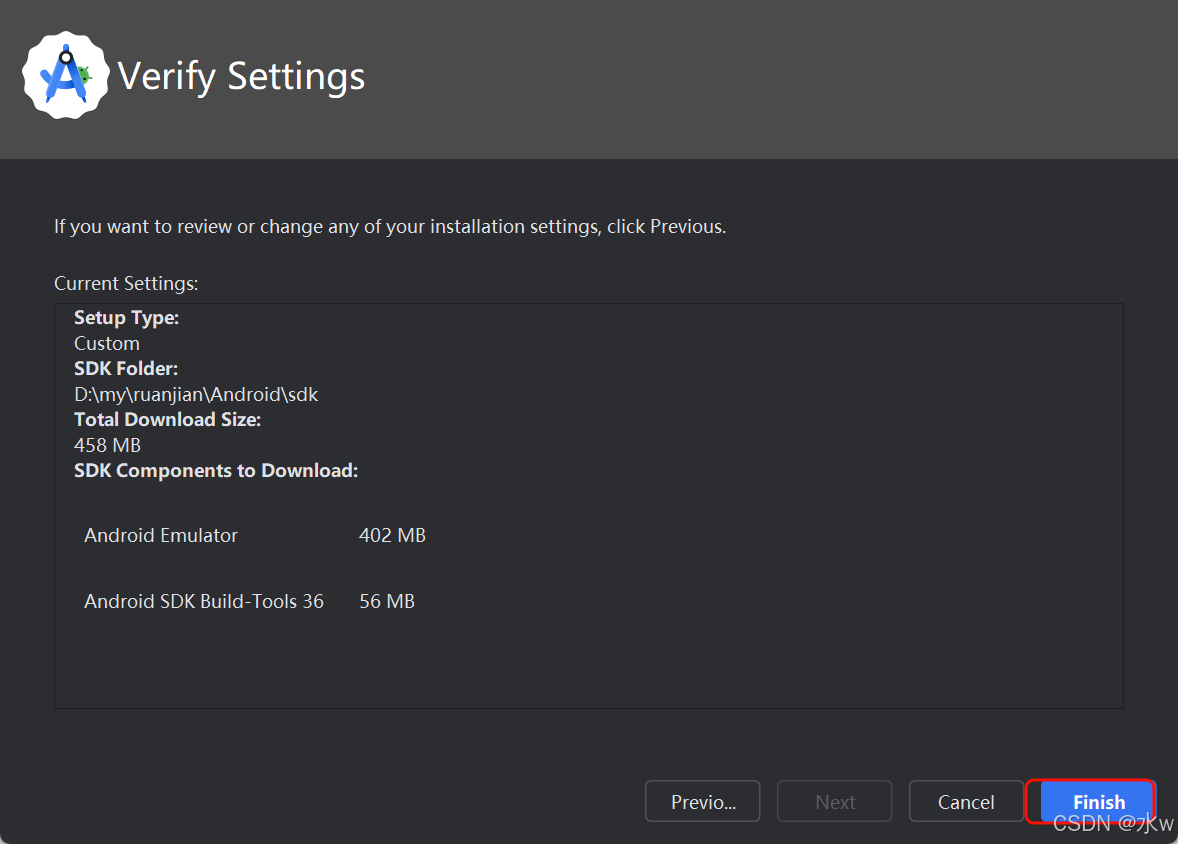Click the SDK Folder label
This screenshot has width=1178, height=844.
coord(125,369)
